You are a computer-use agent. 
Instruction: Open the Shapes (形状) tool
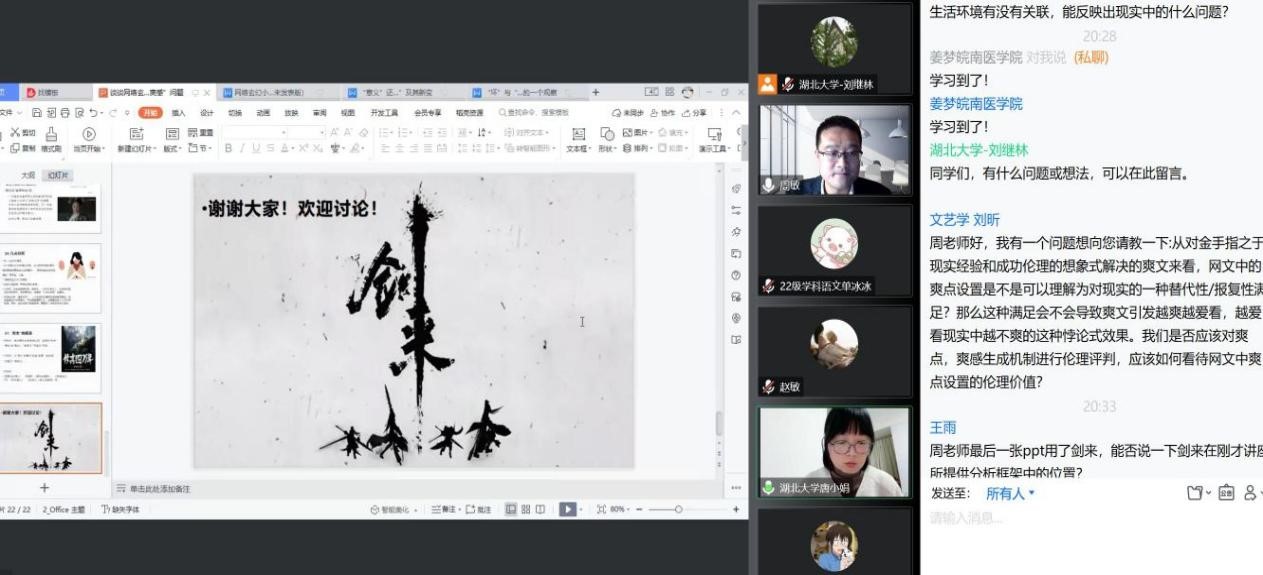click(606, 134)
